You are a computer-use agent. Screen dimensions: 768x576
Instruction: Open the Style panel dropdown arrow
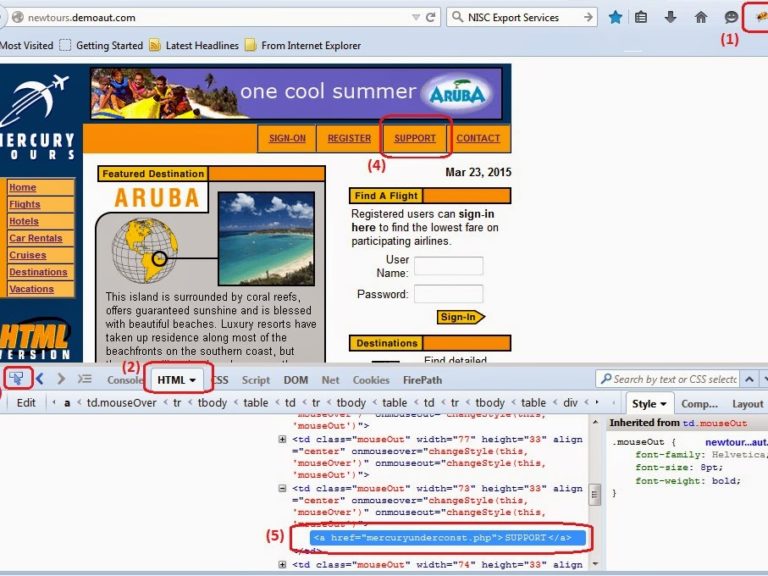tap(664, 404)
